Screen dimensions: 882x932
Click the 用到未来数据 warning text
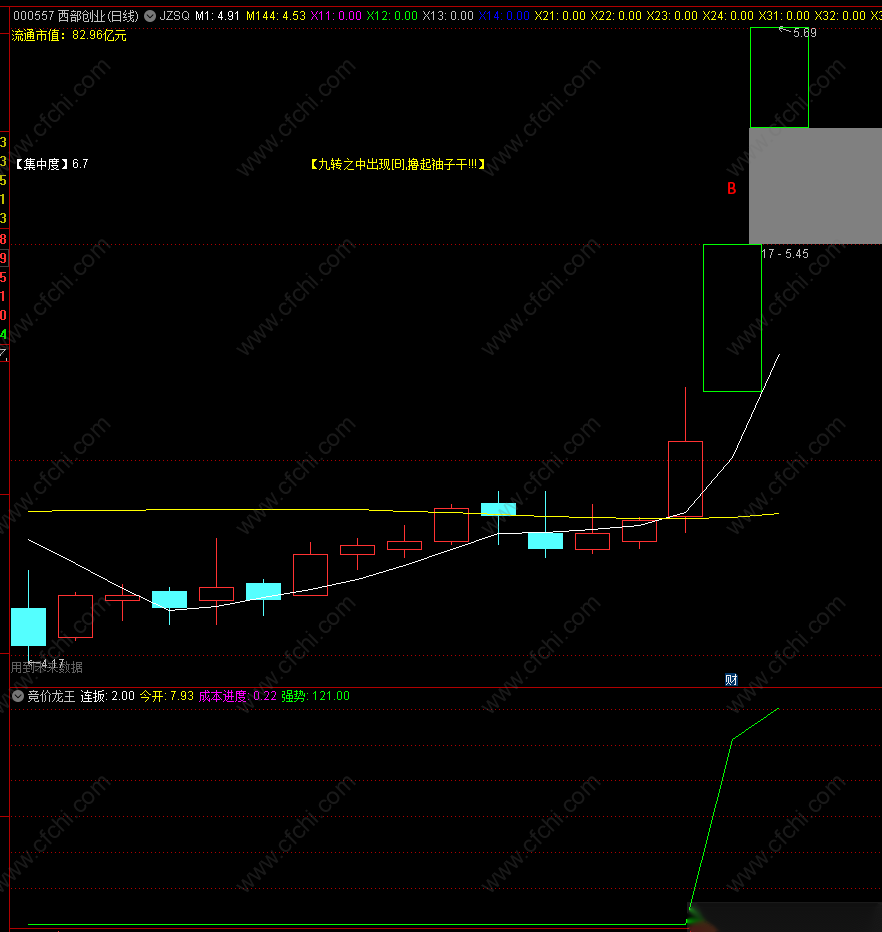46,667
